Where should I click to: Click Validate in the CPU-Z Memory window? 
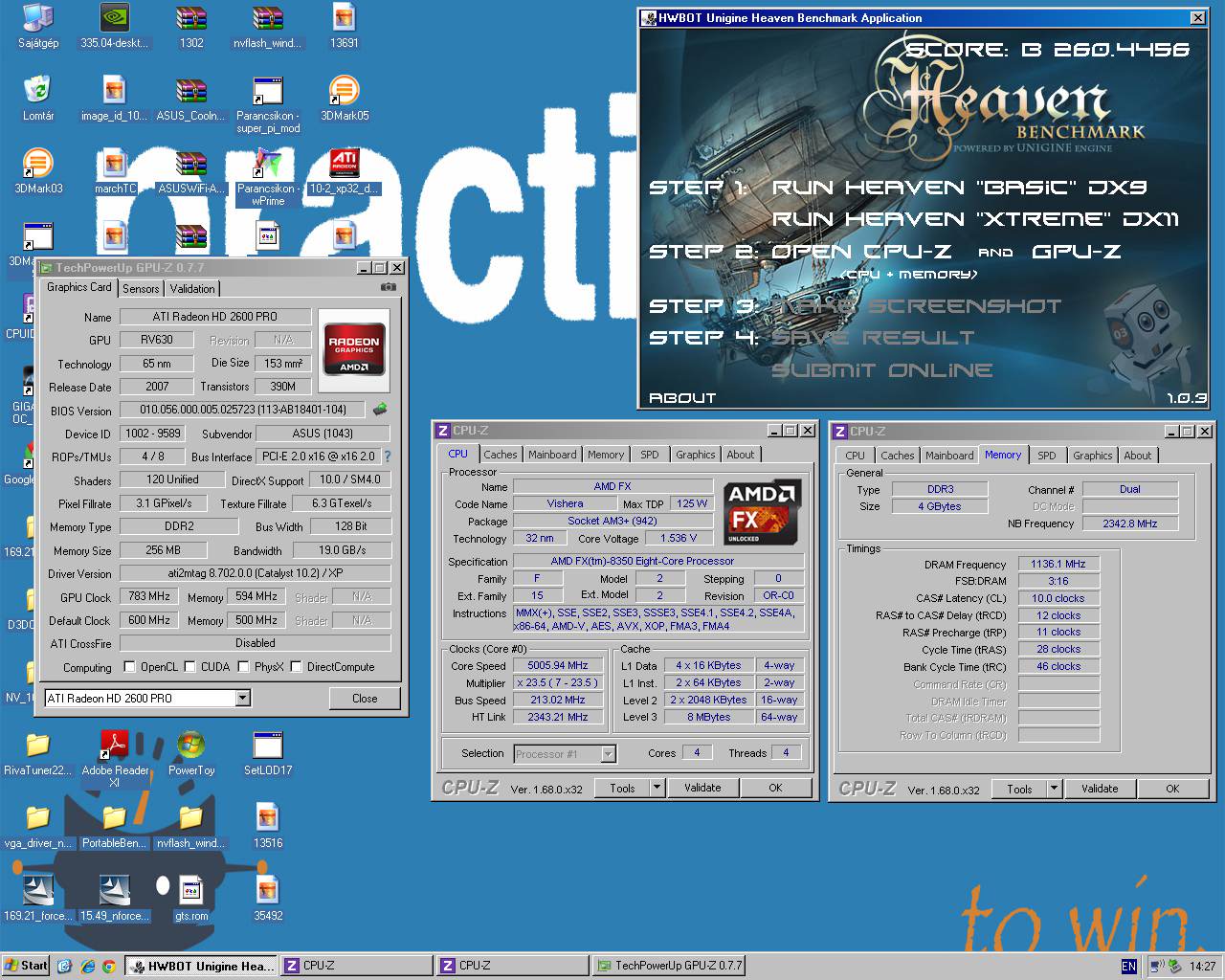[1100, 789]
